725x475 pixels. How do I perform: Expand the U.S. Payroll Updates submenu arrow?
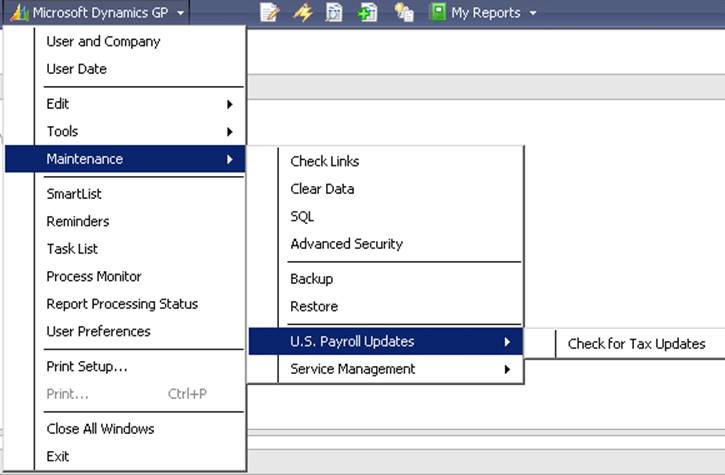coord(507,341)
